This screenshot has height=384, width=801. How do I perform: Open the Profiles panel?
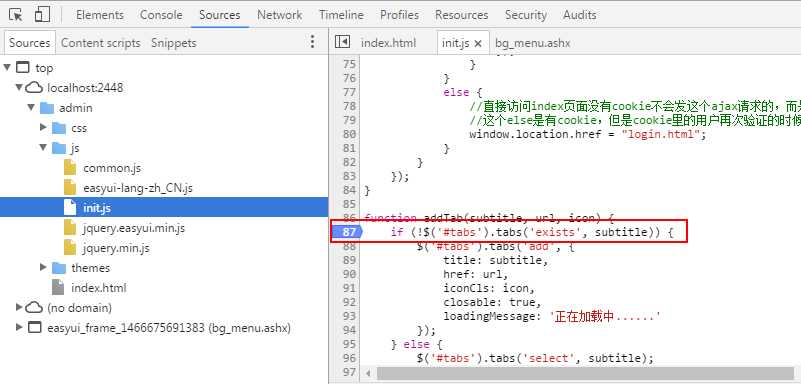pos(399,15)
